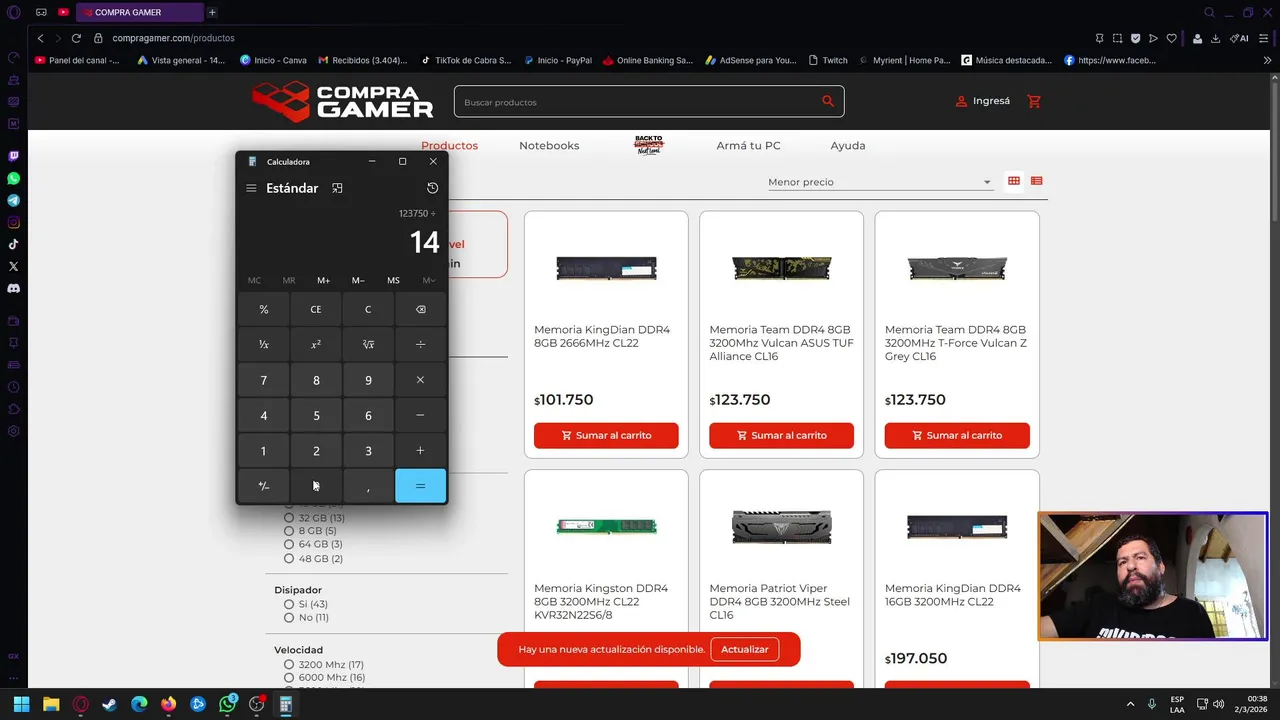Viewport: 1280px width, 720px height.
Task: Click the plus/minus sign key in Calculator
Action: 264,486
